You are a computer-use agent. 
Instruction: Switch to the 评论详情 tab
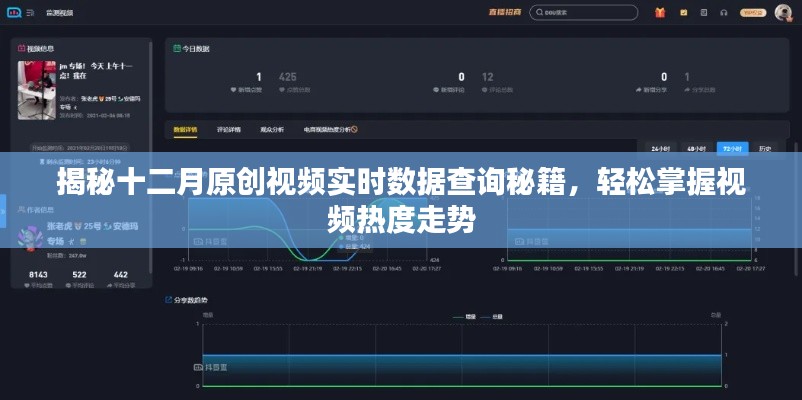tap(229, 129)
